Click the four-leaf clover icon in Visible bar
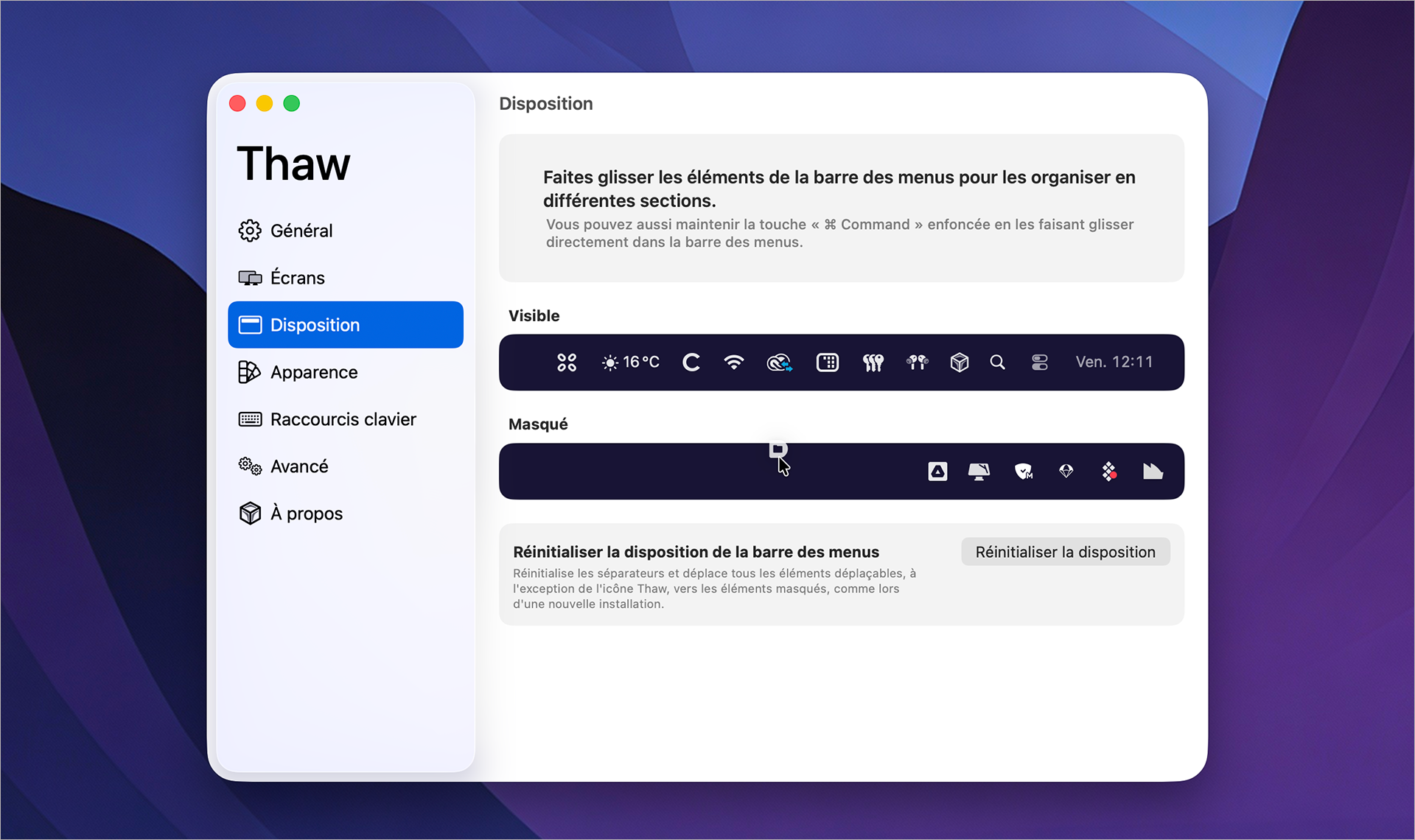Image resolution: width=1415 pixels, height=840 pixels. pos(567,363)
